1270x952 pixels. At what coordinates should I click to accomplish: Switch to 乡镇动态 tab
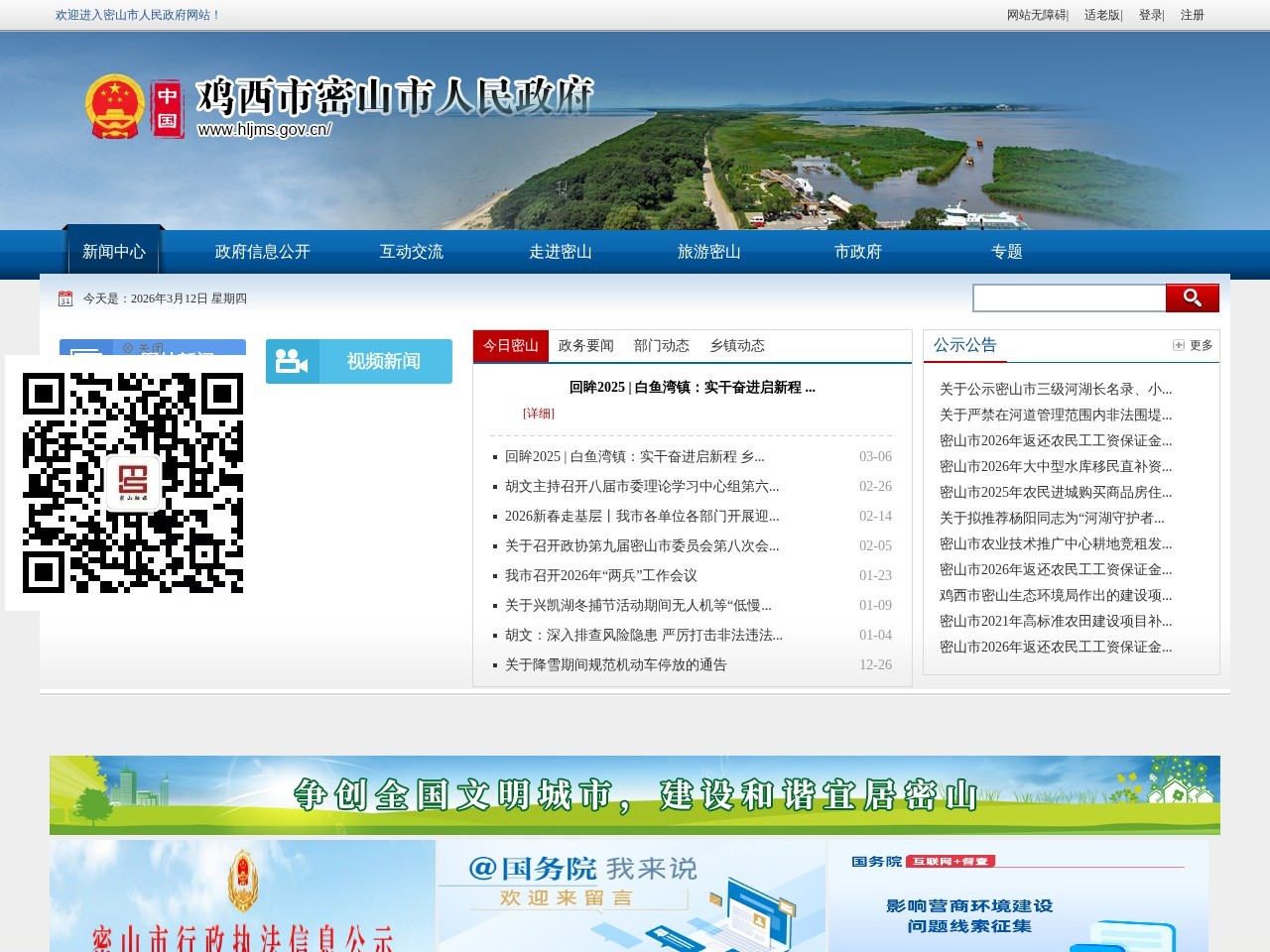737,346
